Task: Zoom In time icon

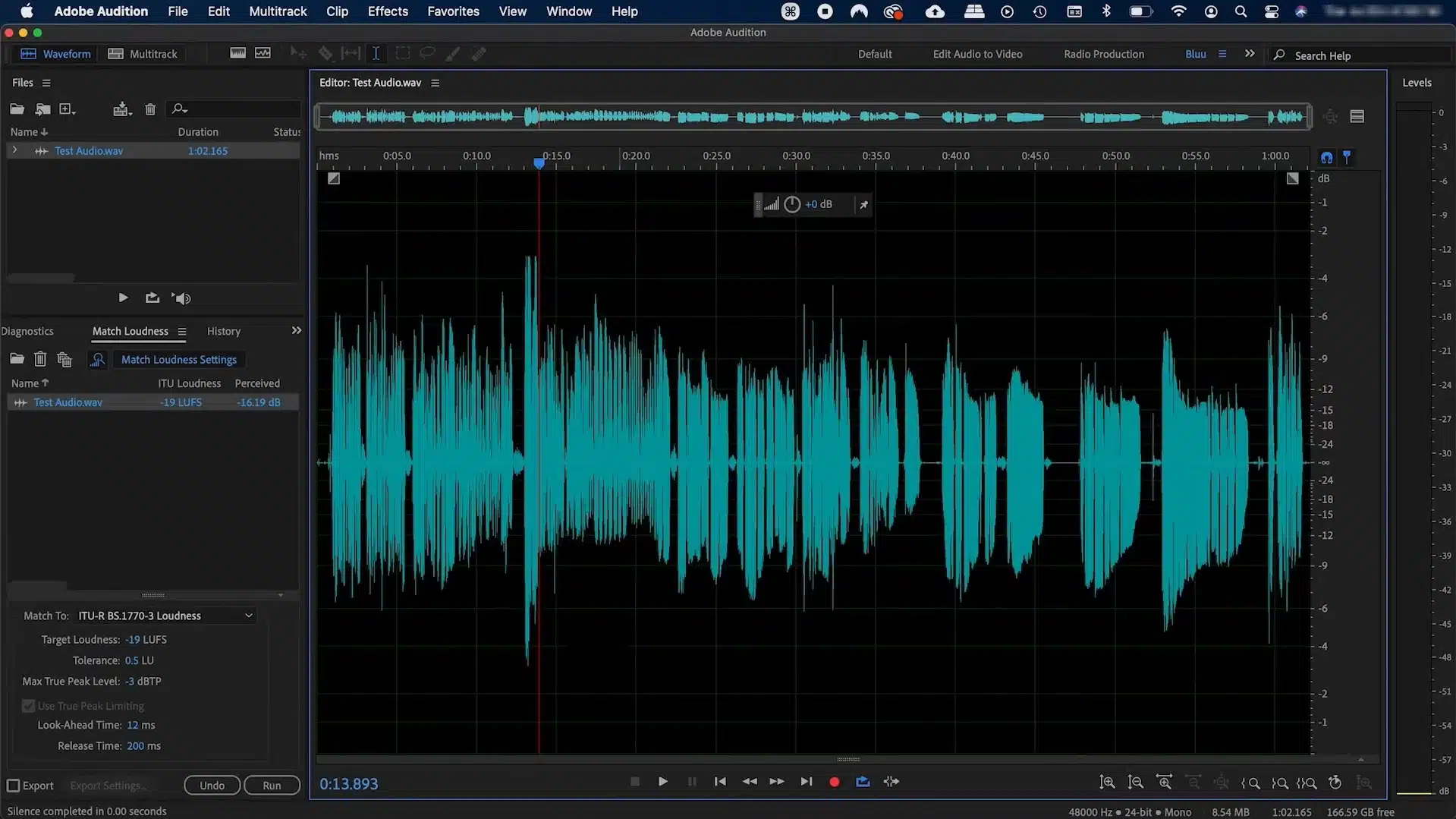Action: tap(1164, 782)
